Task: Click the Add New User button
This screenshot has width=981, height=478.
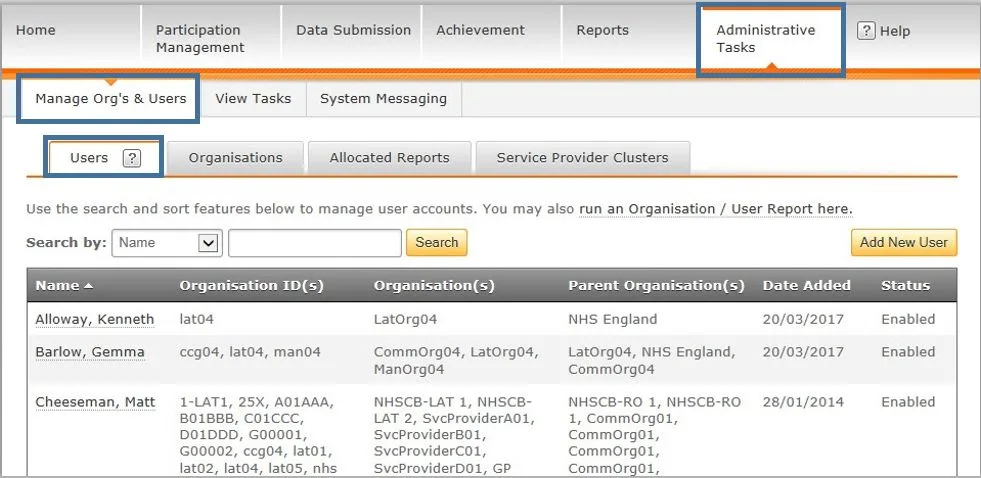Action: [x=904, y=243]
